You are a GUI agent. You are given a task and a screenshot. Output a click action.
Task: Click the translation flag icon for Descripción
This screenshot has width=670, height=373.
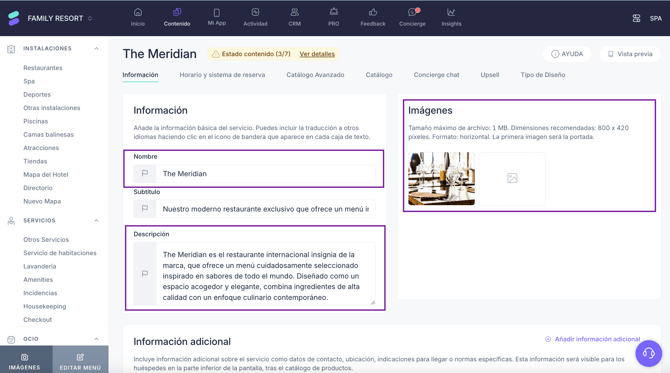coord(145,273)
